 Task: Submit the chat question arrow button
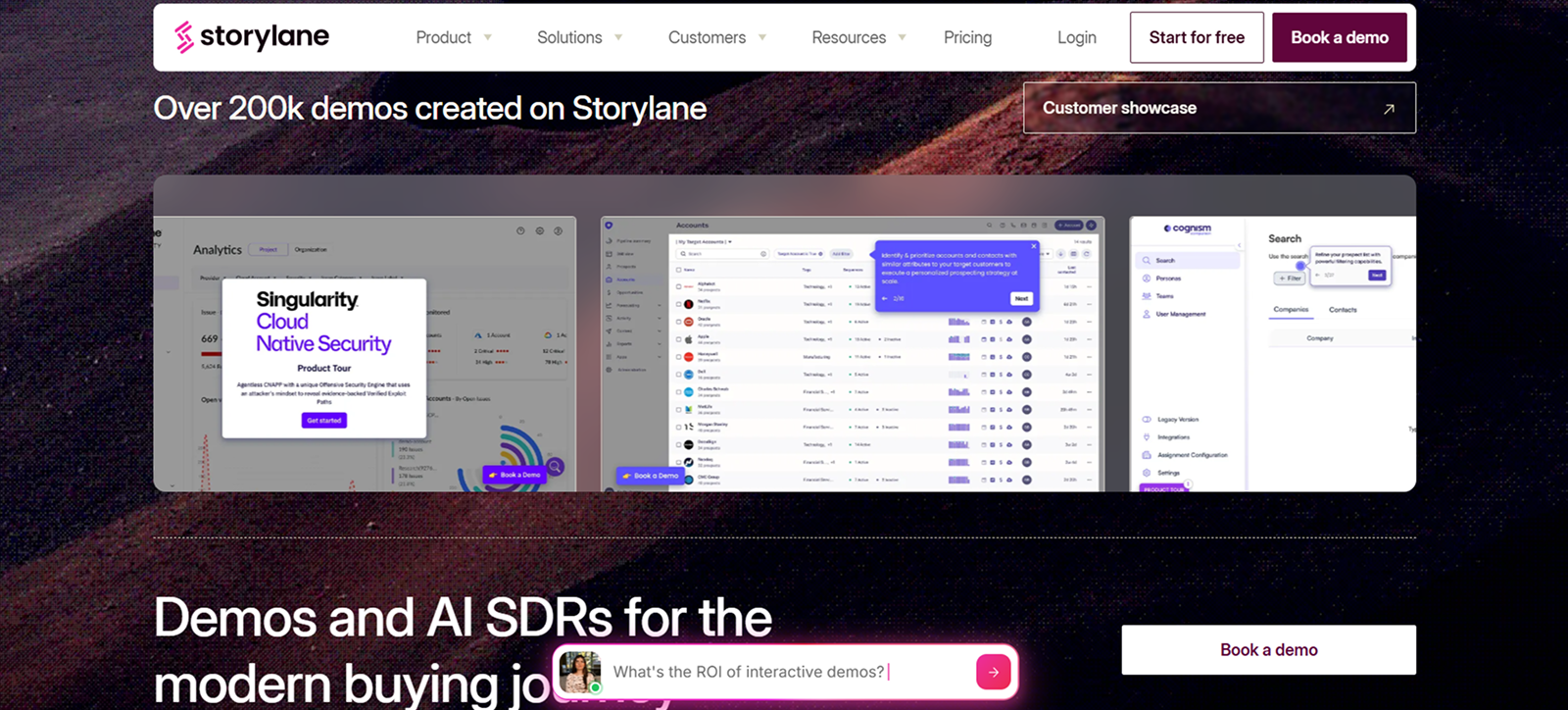click(x=993, y=672)
